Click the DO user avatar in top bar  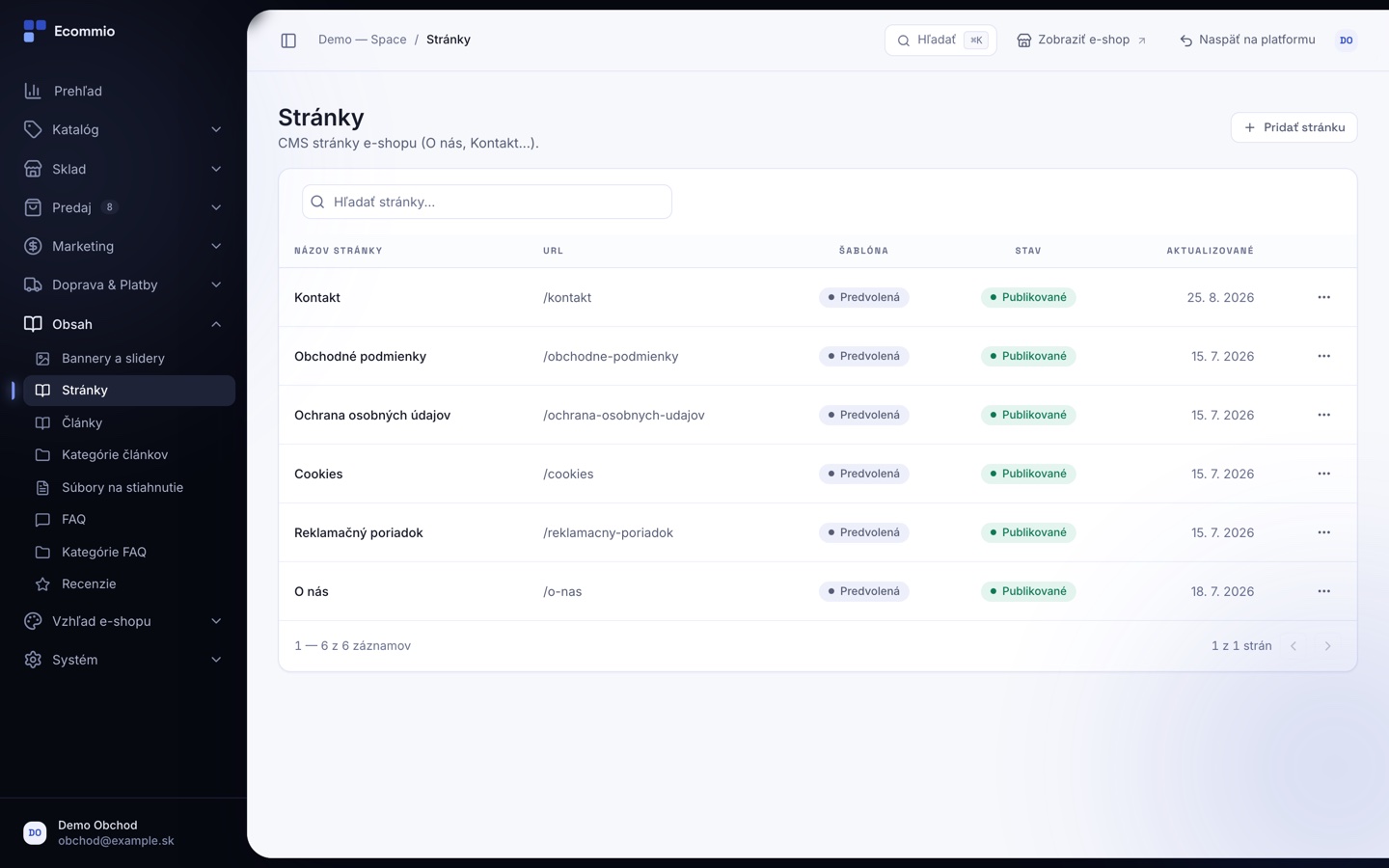point(1346,41)
